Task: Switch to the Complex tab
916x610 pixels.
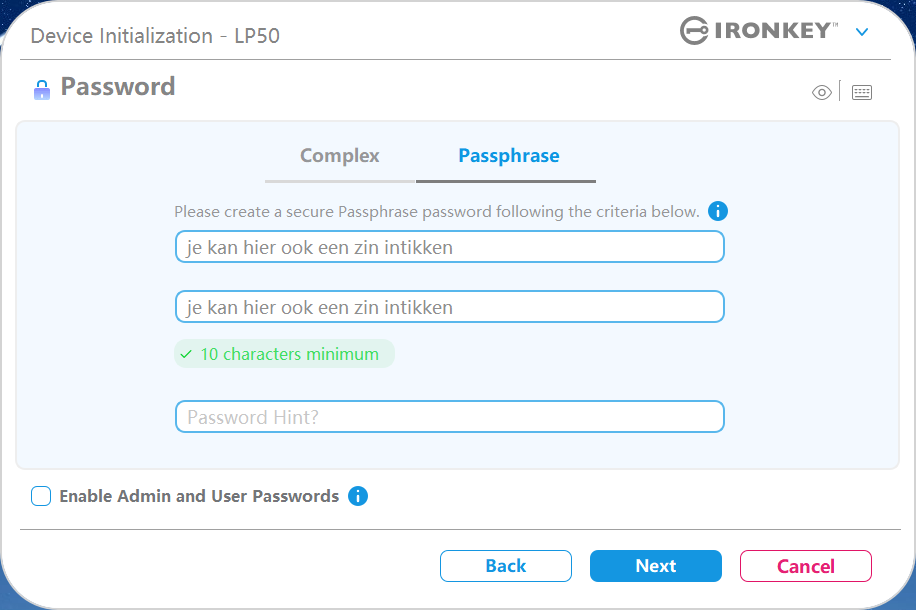Action: [340, 156]
